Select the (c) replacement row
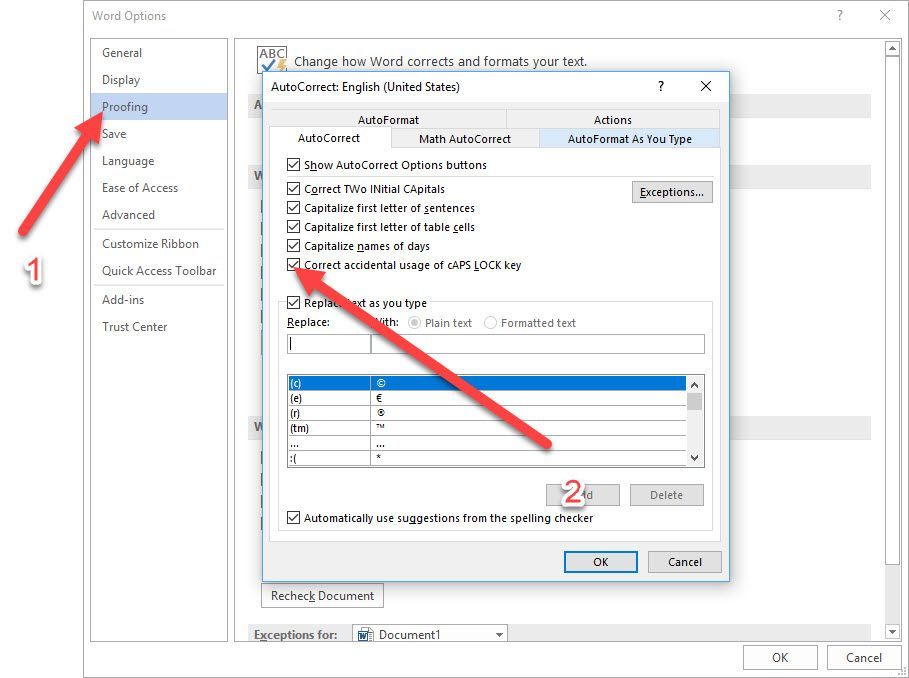This screenshot has height=678, width=909. pyautogui.click(x=487, y=383)
